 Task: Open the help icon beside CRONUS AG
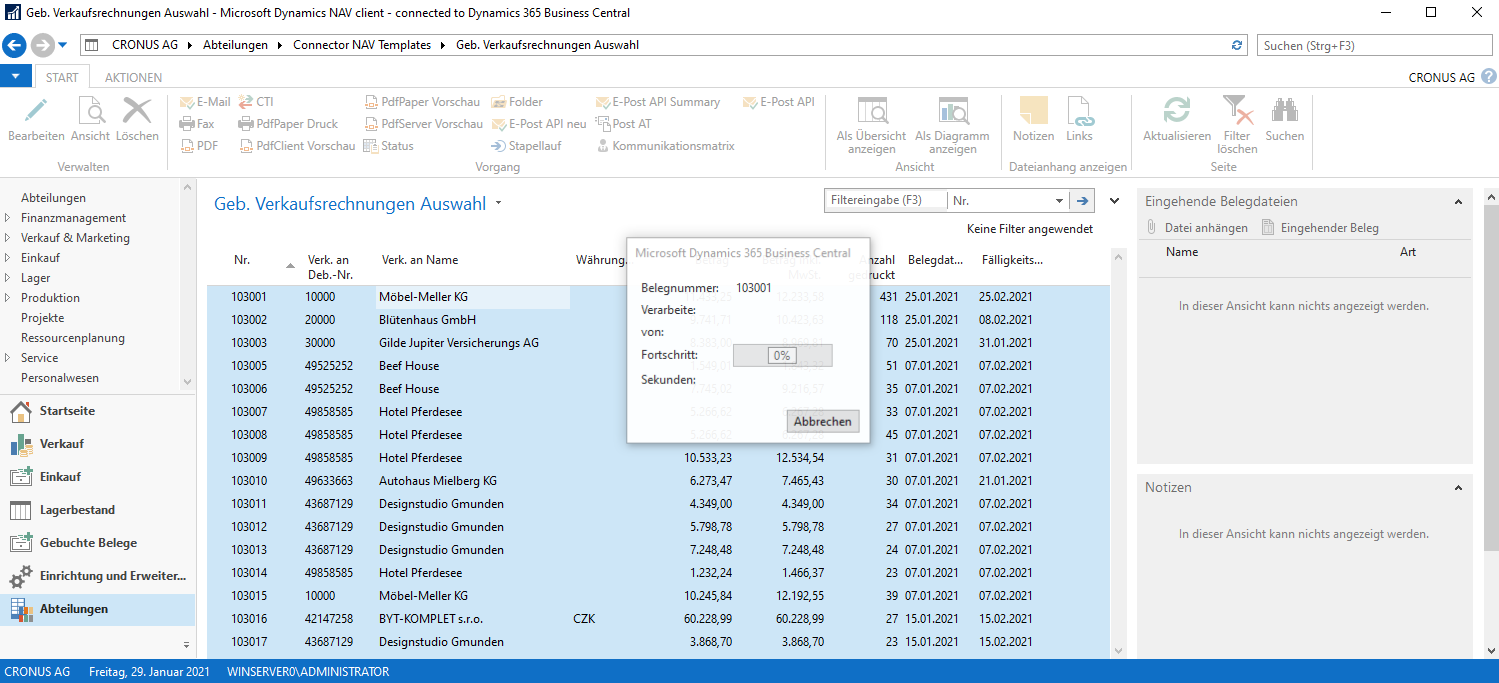click(1488, 77)
